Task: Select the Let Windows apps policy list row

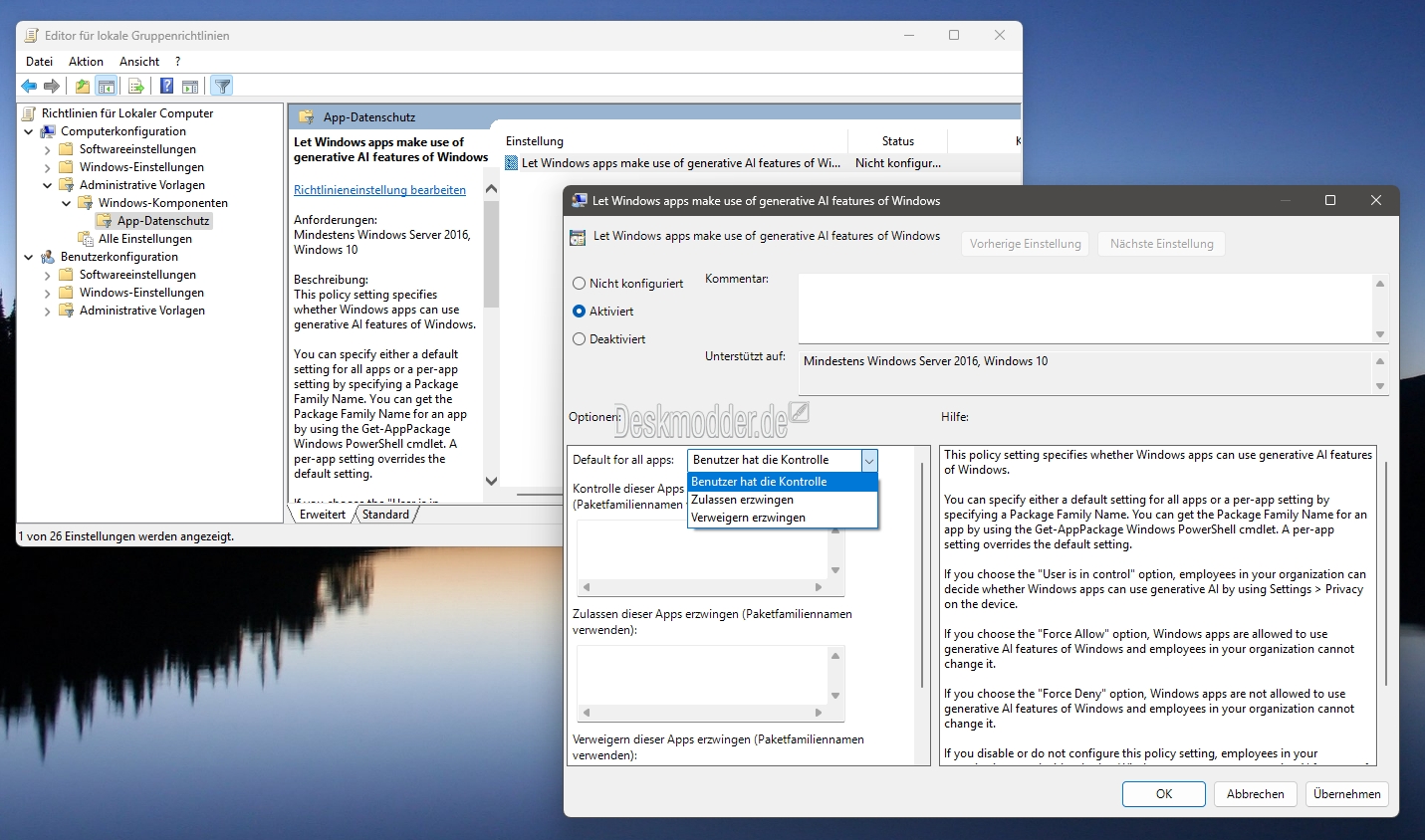Action: point(762,163)
